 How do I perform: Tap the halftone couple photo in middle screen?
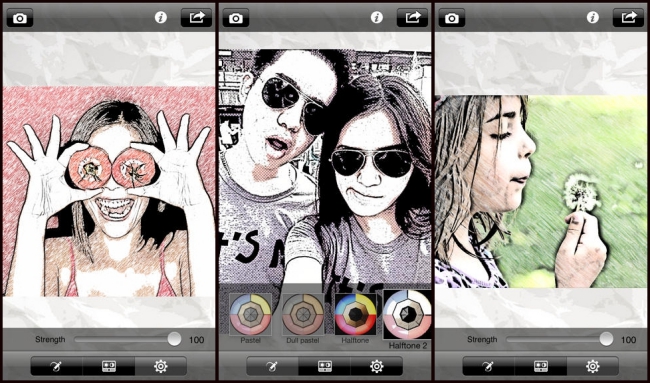tap(325, 166)
